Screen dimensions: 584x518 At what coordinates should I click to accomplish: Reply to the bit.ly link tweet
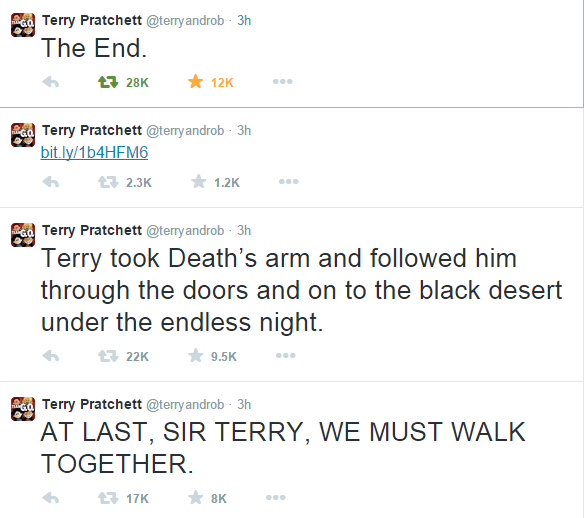click(x=51, y=182)
